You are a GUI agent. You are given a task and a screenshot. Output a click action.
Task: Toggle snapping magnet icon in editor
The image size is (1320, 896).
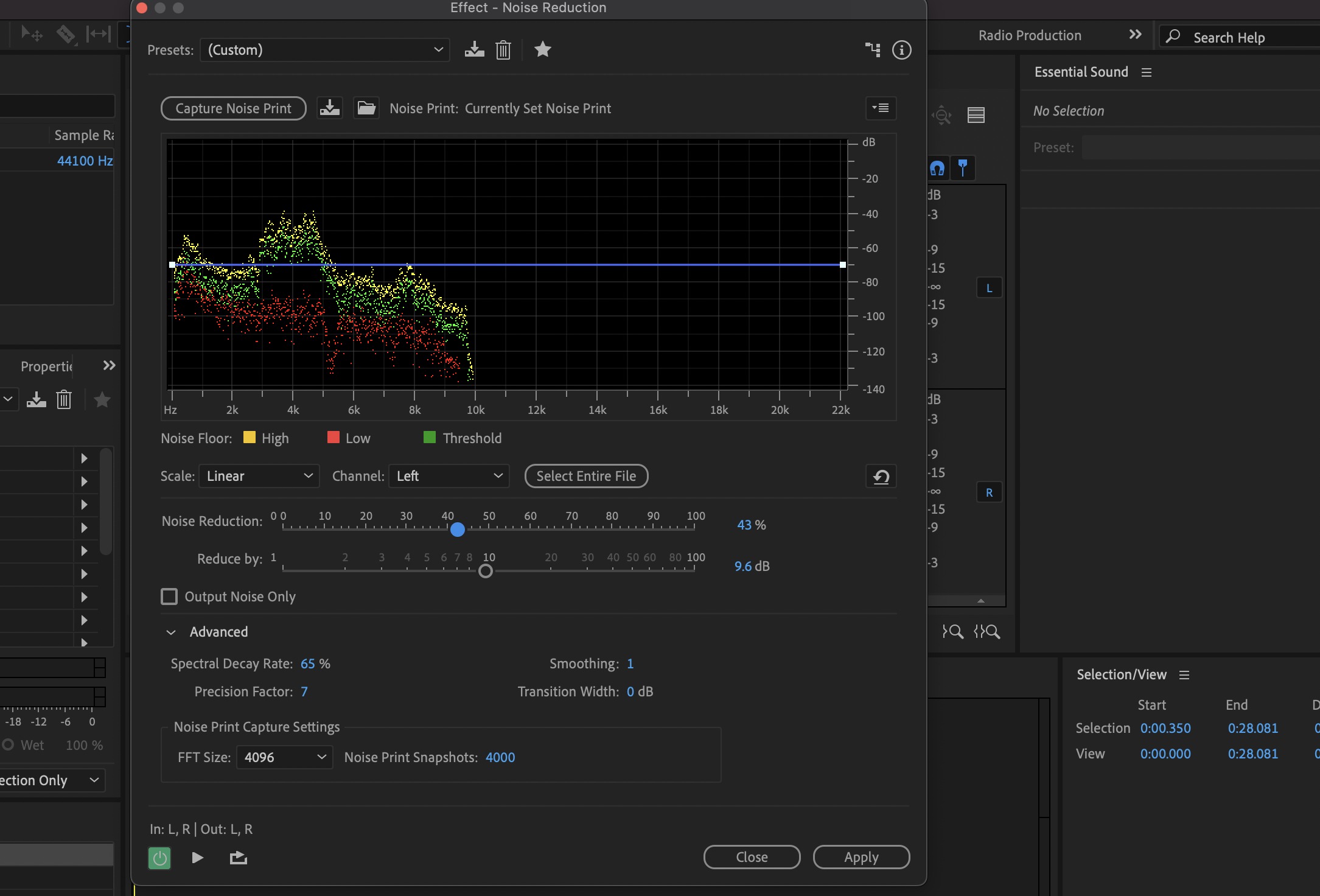pos(937,168)
